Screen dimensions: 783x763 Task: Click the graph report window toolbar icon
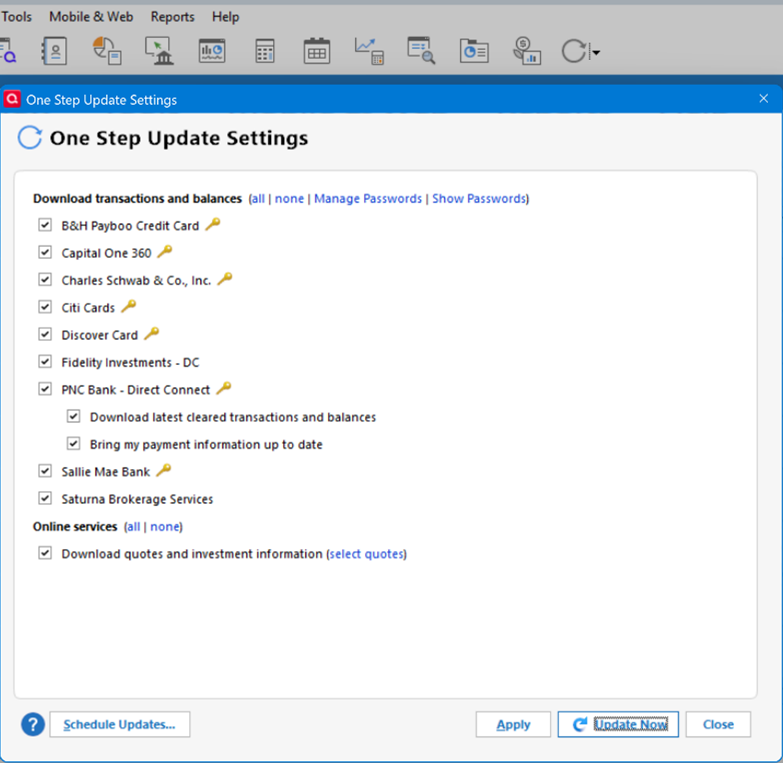(x=212, y=50)
